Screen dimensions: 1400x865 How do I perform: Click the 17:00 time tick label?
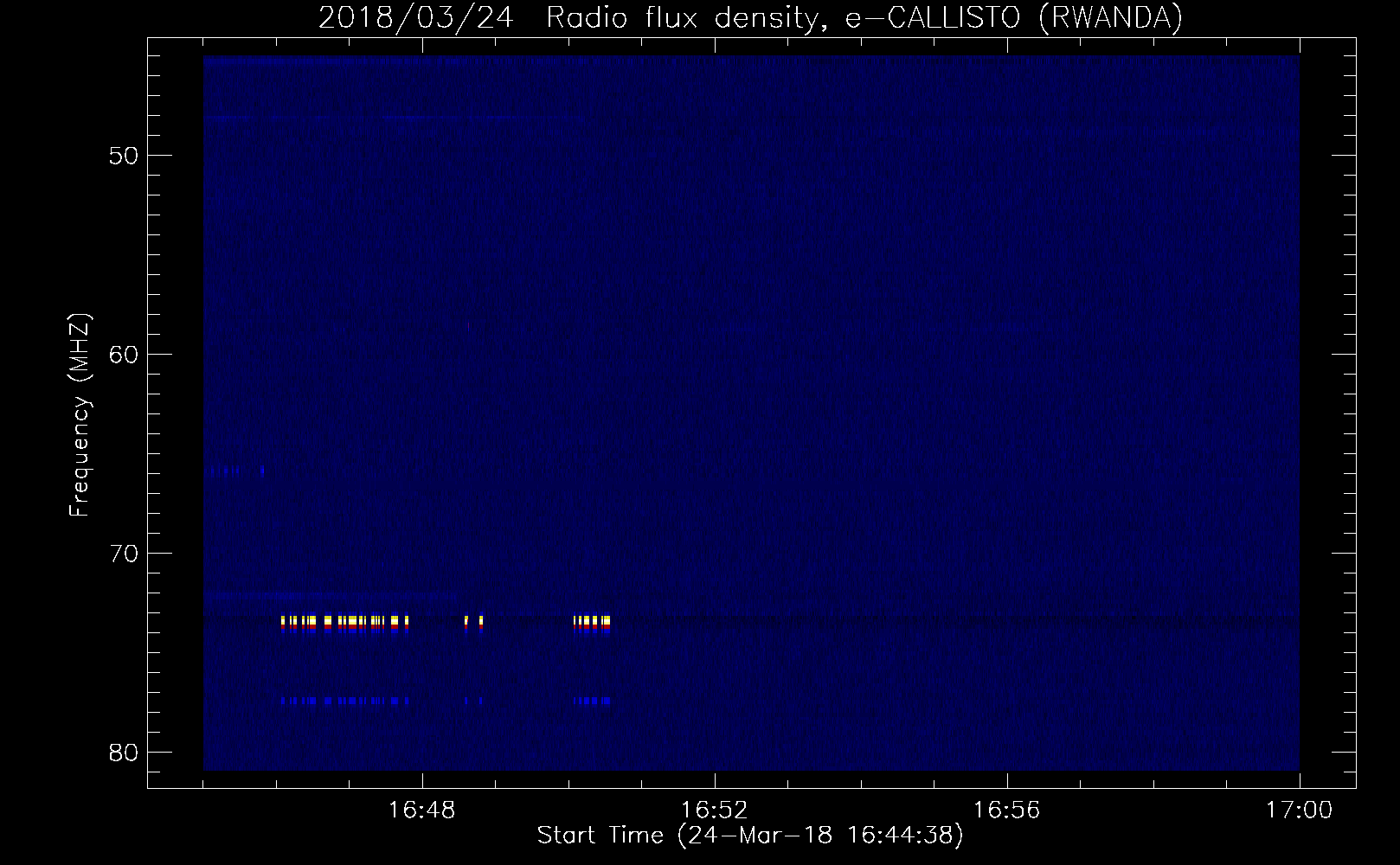pos(1300,811)
